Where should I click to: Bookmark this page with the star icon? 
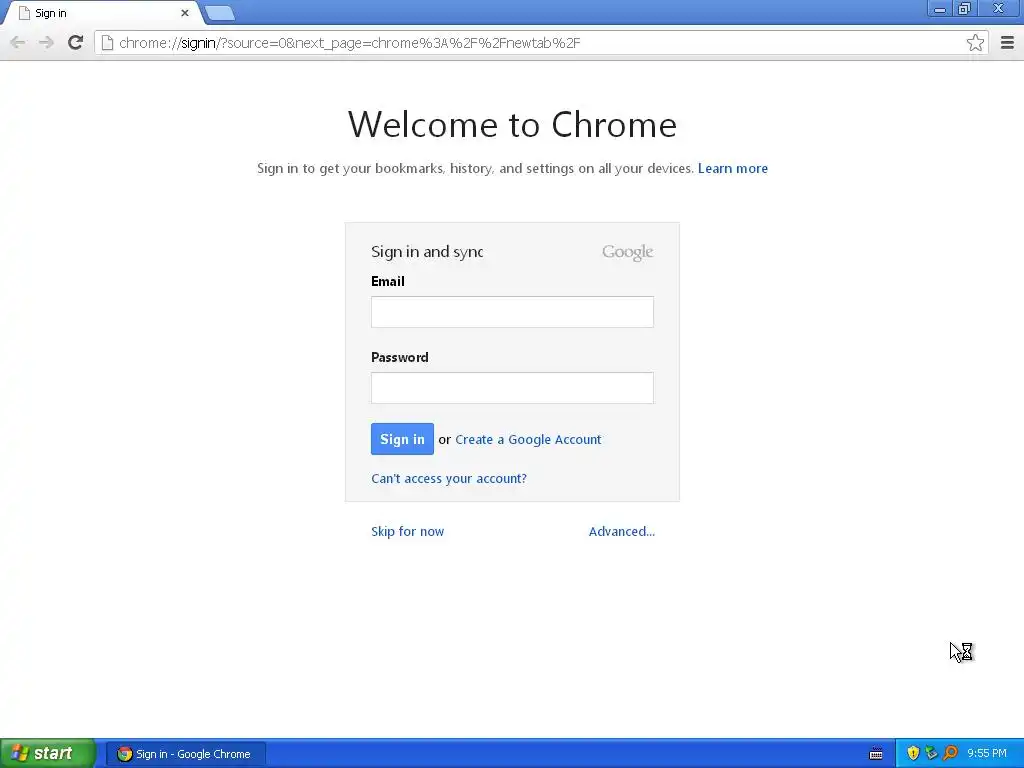[x=975, y=42]
